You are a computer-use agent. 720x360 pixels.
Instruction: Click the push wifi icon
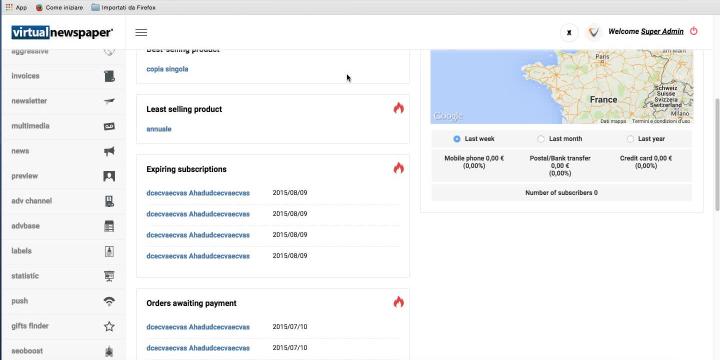[109, 301]
